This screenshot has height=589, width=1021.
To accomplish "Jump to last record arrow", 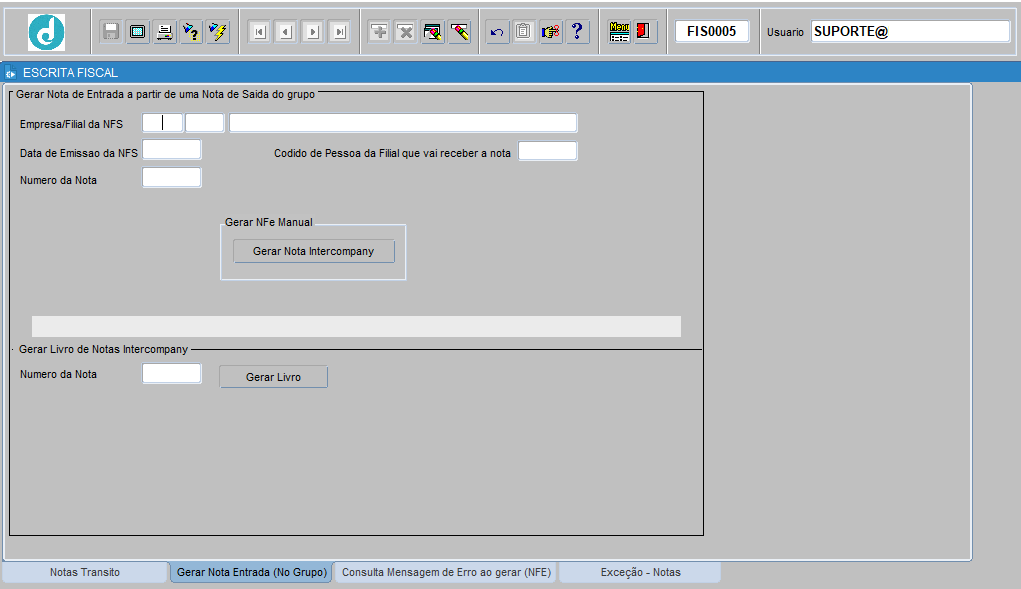I will 340,32.
